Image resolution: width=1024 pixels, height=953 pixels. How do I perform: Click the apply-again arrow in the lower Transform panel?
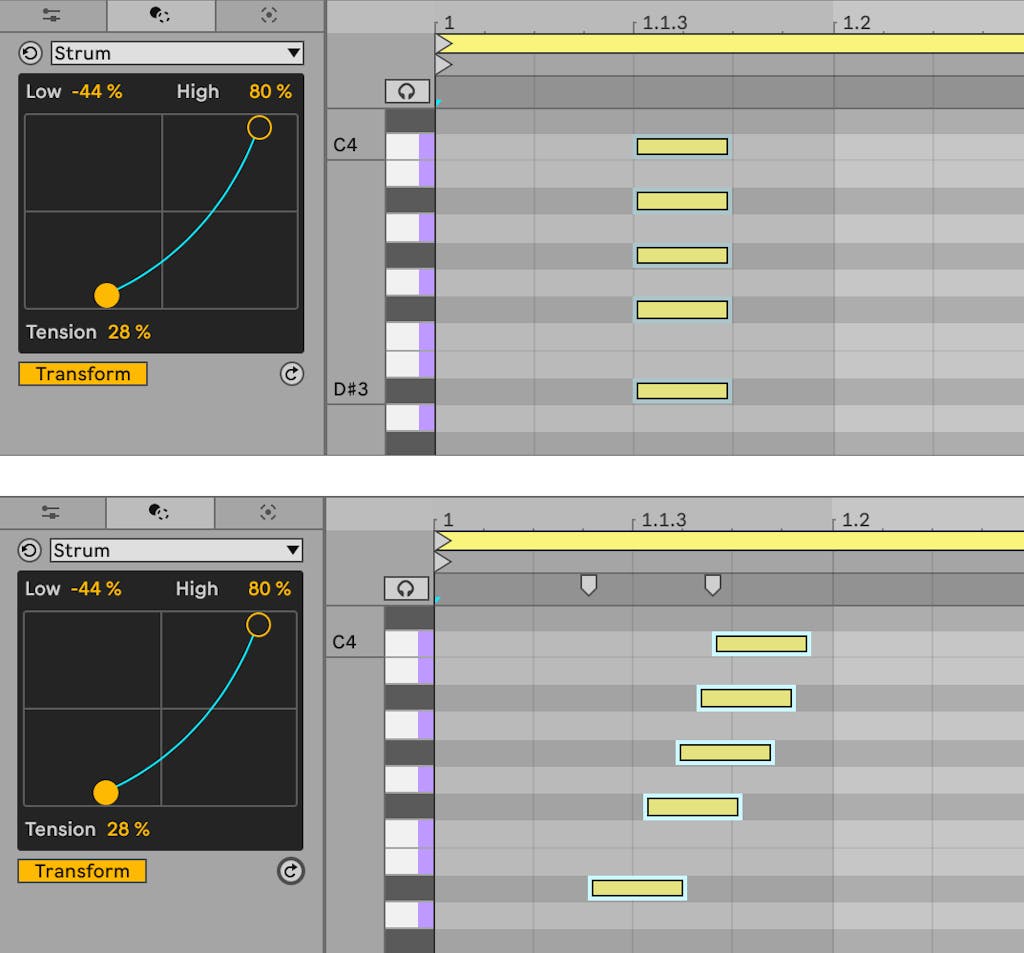point(291,871)
